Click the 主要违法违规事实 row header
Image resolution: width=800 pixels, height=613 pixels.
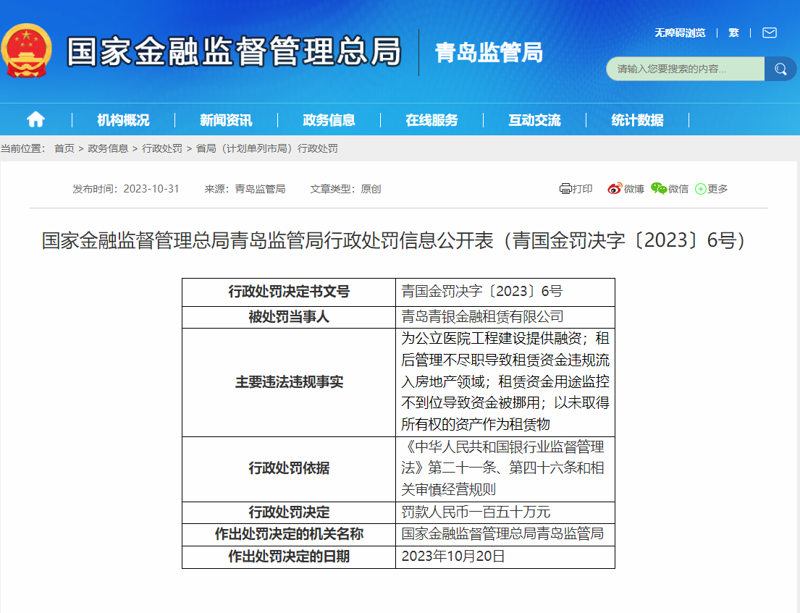(289, 382)
